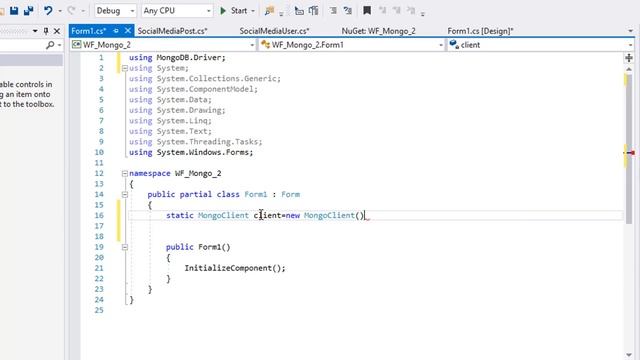Pin the Form1.cs tab
The image size is (640, 360).
[116, 31]
